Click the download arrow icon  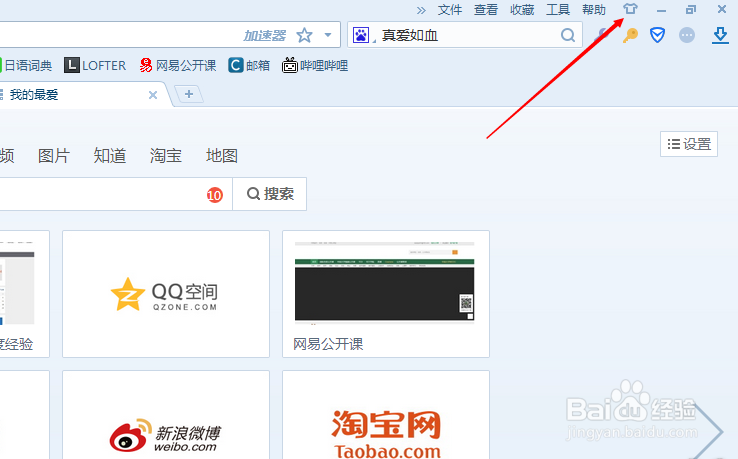[x=720, y=35]
